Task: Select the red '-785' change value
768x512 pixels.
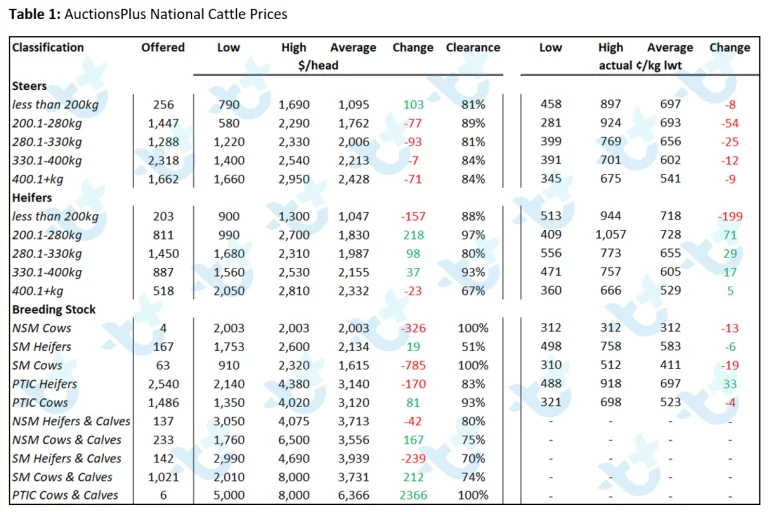Action: [413, 365]
